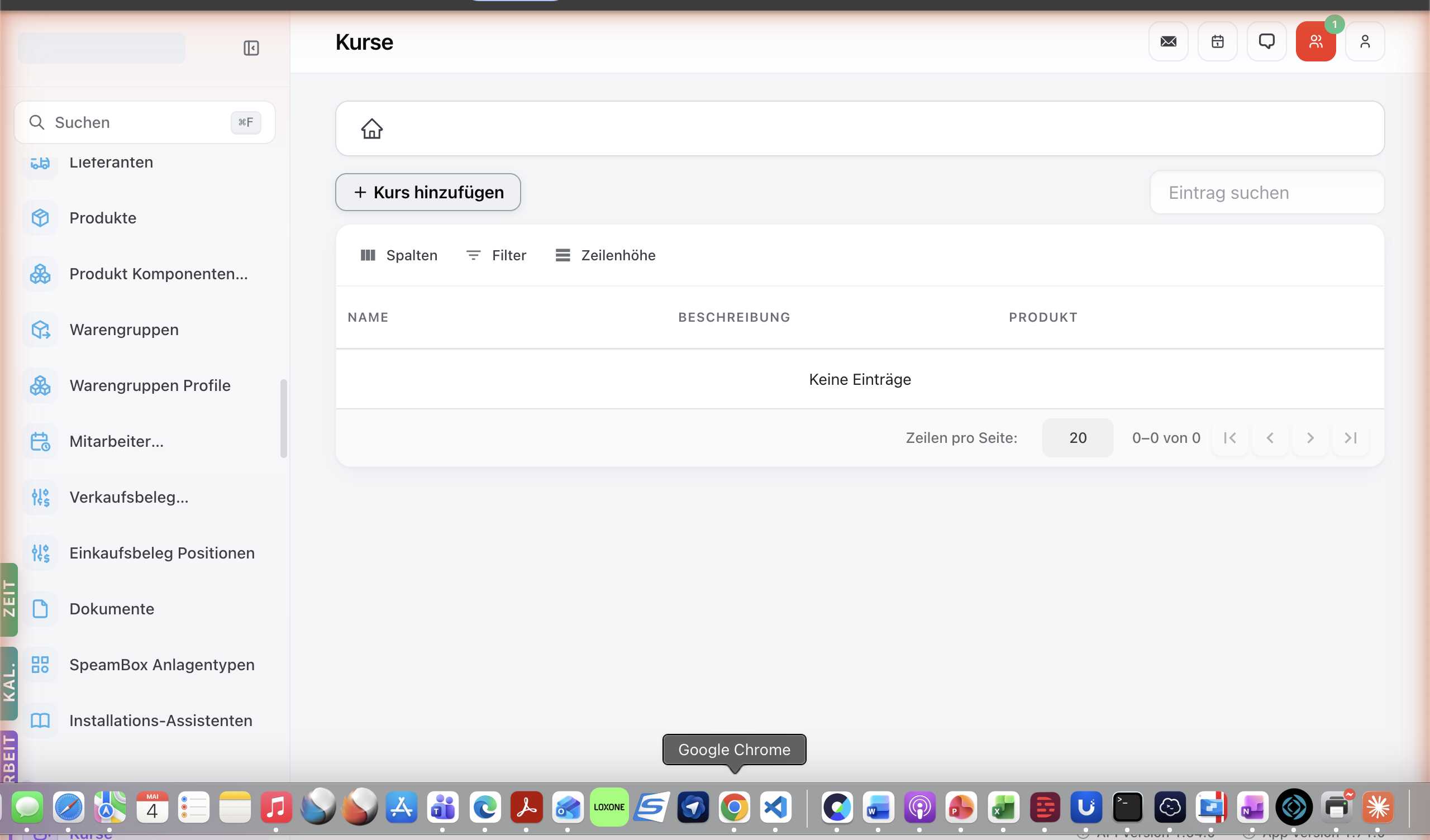Open the Zeilenhöhe row height menu
1430x840 pixels.
click(x=606, y=255)
